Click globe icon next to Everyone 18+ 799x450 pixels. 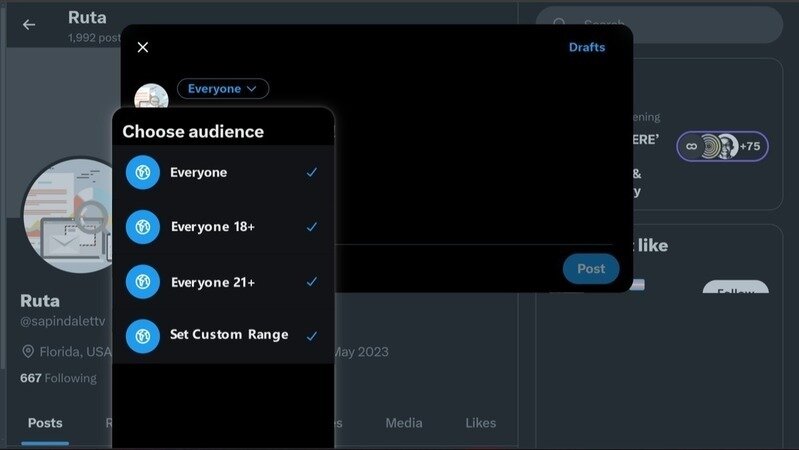click(143, 227)
